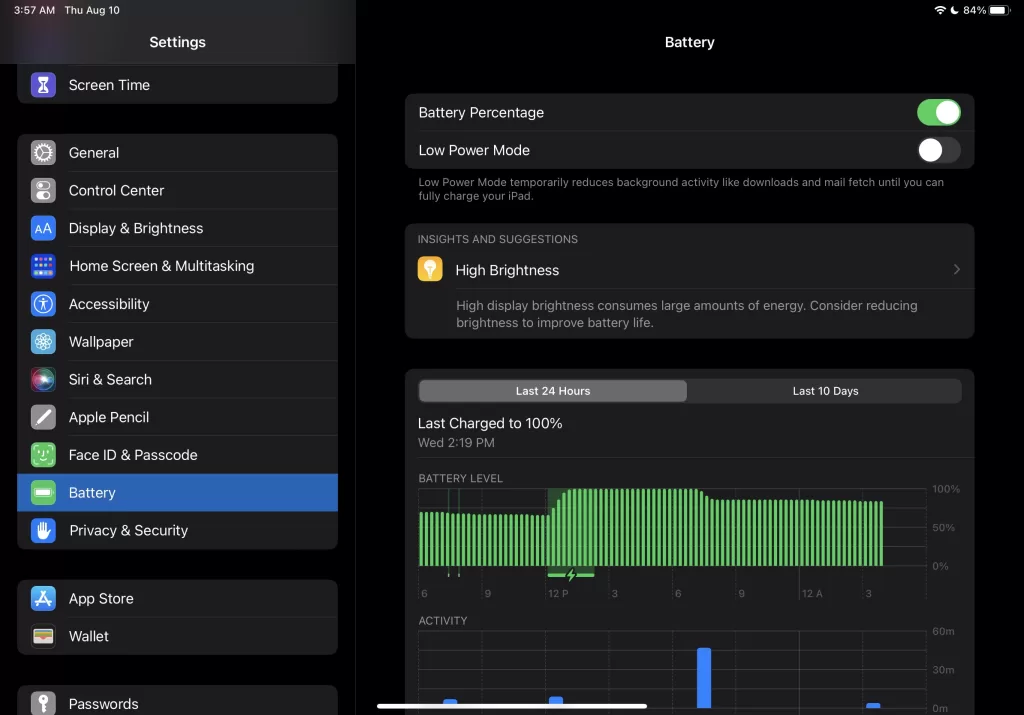Screen dimensions: 1024x715
Task: Tap the Control Center switches icon
Action: pos(43,191)
